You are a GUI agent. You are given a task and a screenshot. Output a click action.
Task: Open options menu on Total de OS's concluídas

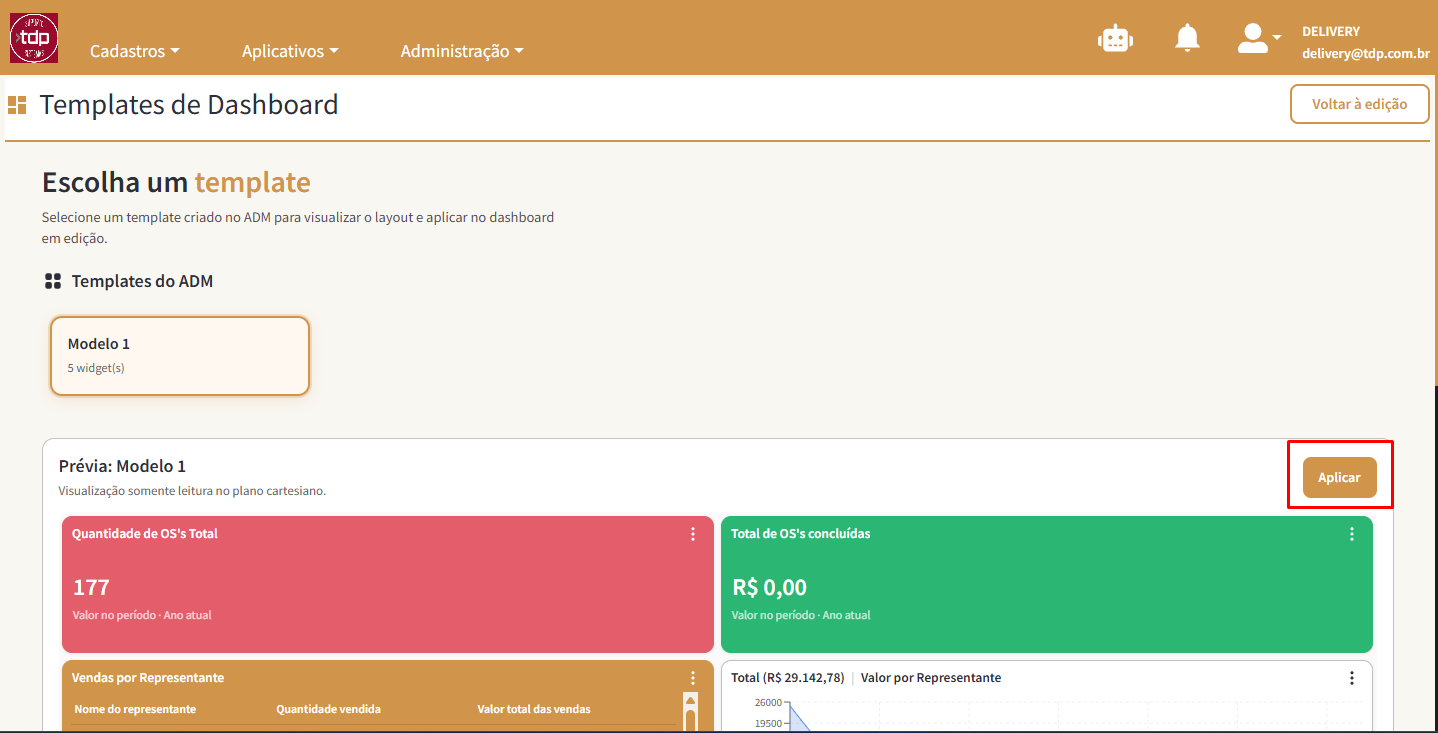pyautogui.click(x=1352, y=534)
